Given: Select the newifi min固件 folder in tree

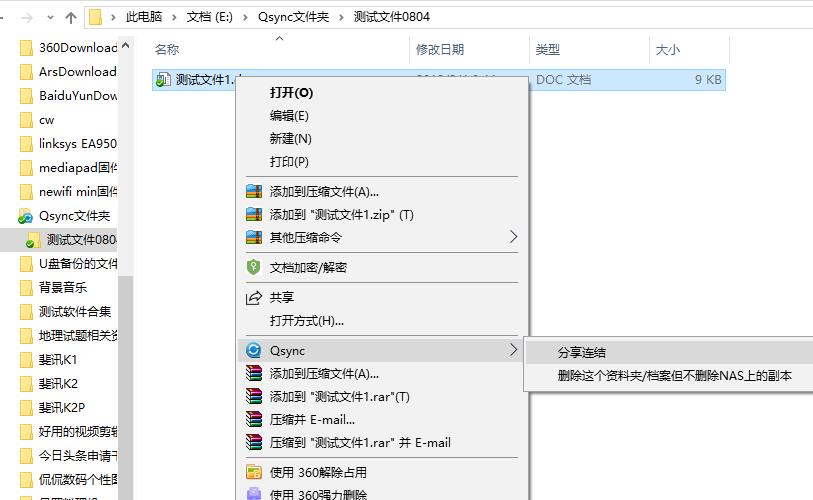Looking at the screenshot, I should click(78, 192).
